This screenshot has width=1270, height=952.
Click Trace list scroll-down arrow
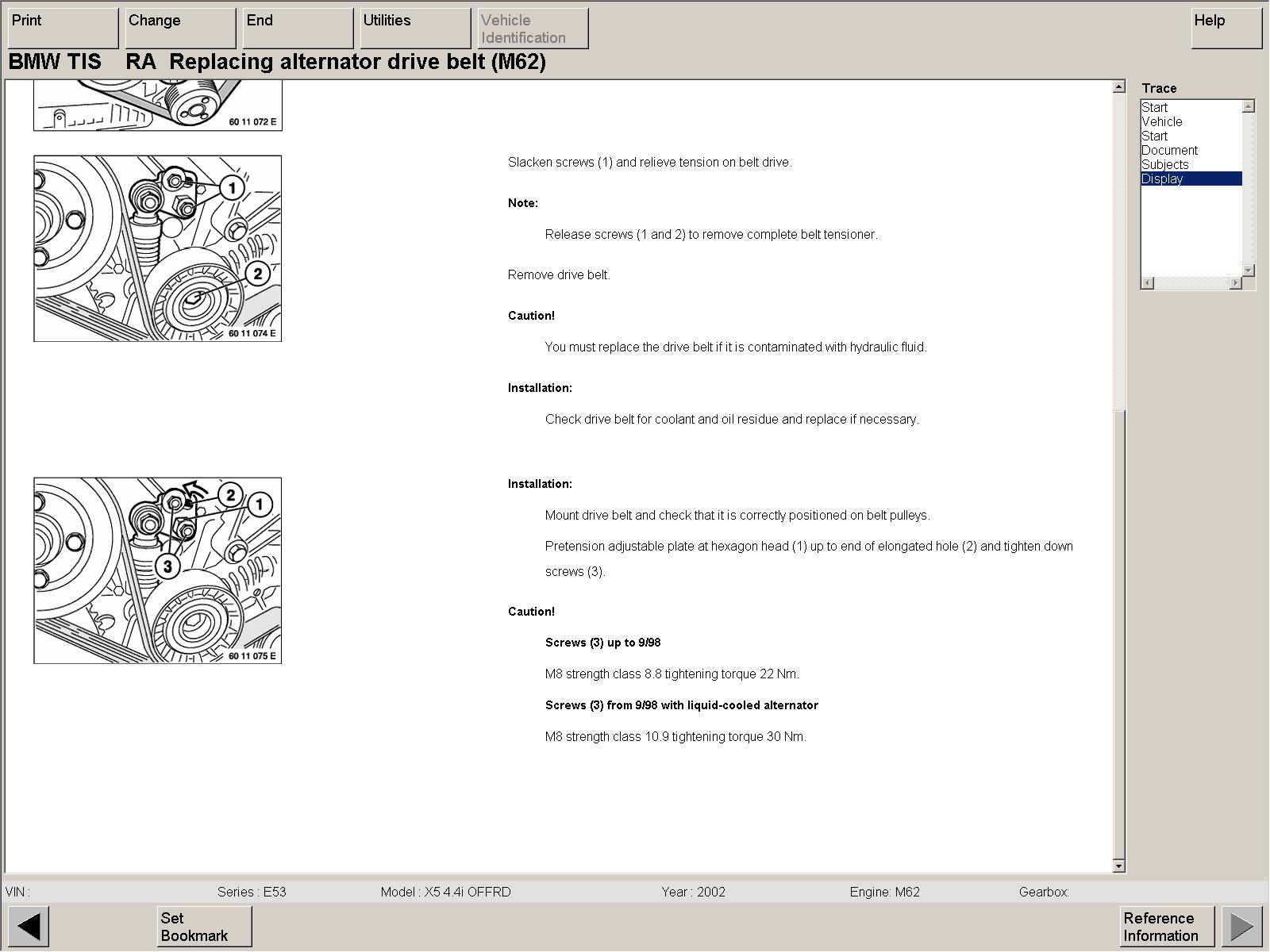(x=1248, y=271)
